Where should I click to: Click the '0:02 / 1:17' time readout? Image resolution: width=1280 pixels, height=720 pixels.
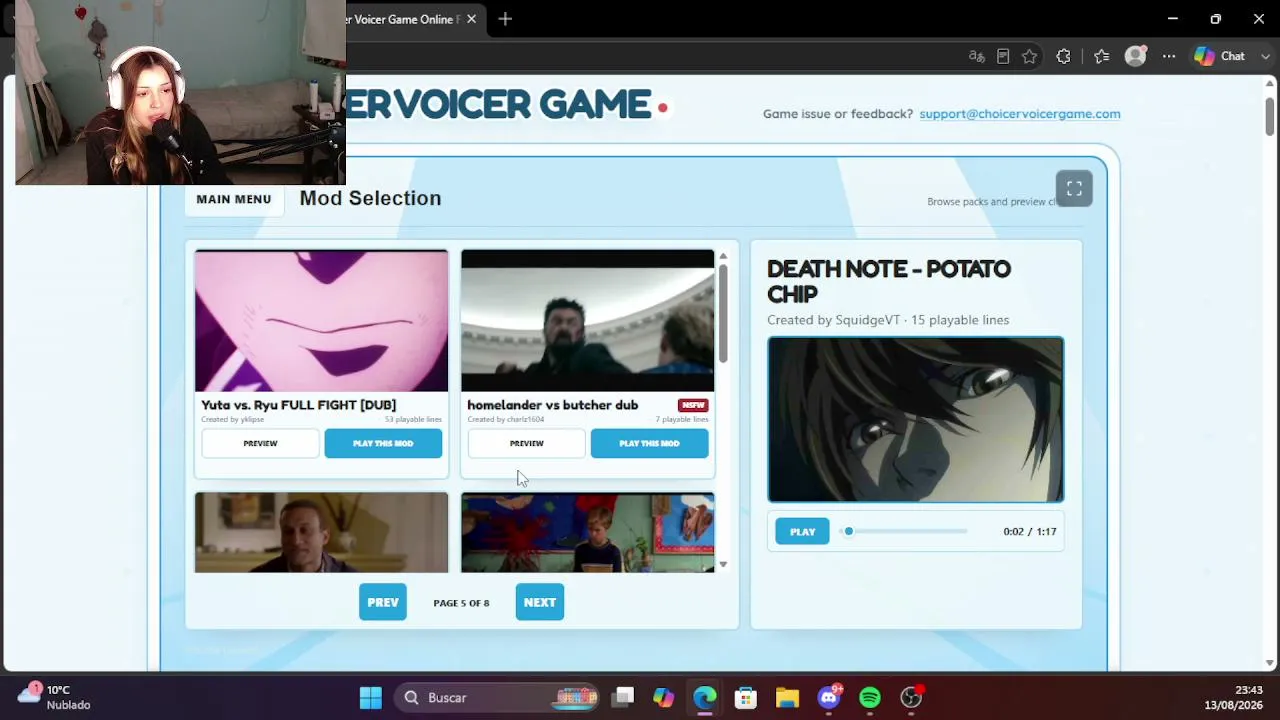point(1030,532)
